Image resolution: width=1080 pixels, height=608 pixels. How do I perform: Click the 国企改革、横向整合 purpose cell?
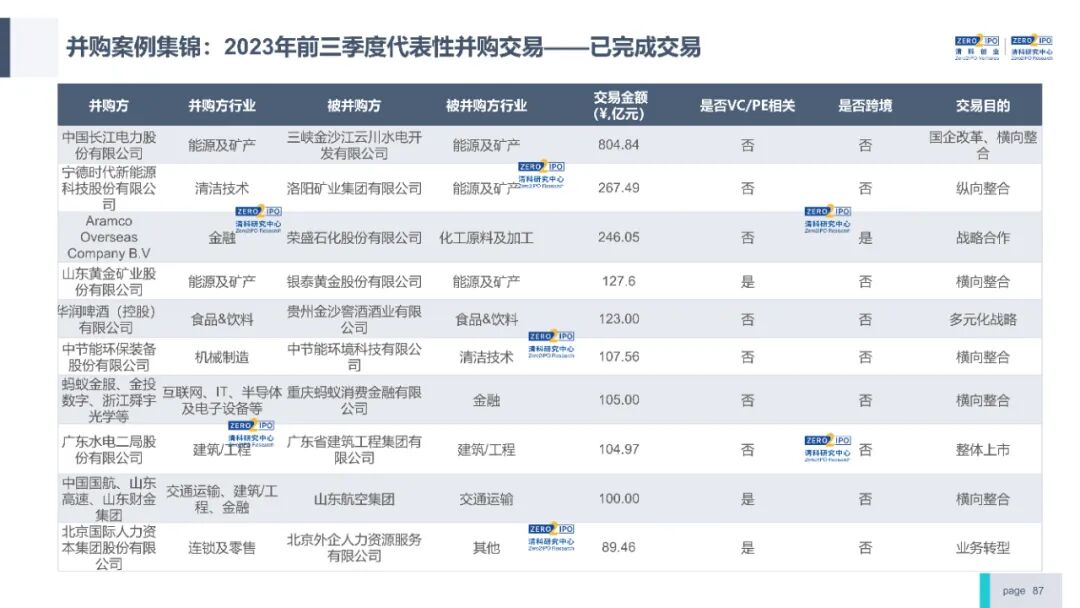[x=983, y=145]
